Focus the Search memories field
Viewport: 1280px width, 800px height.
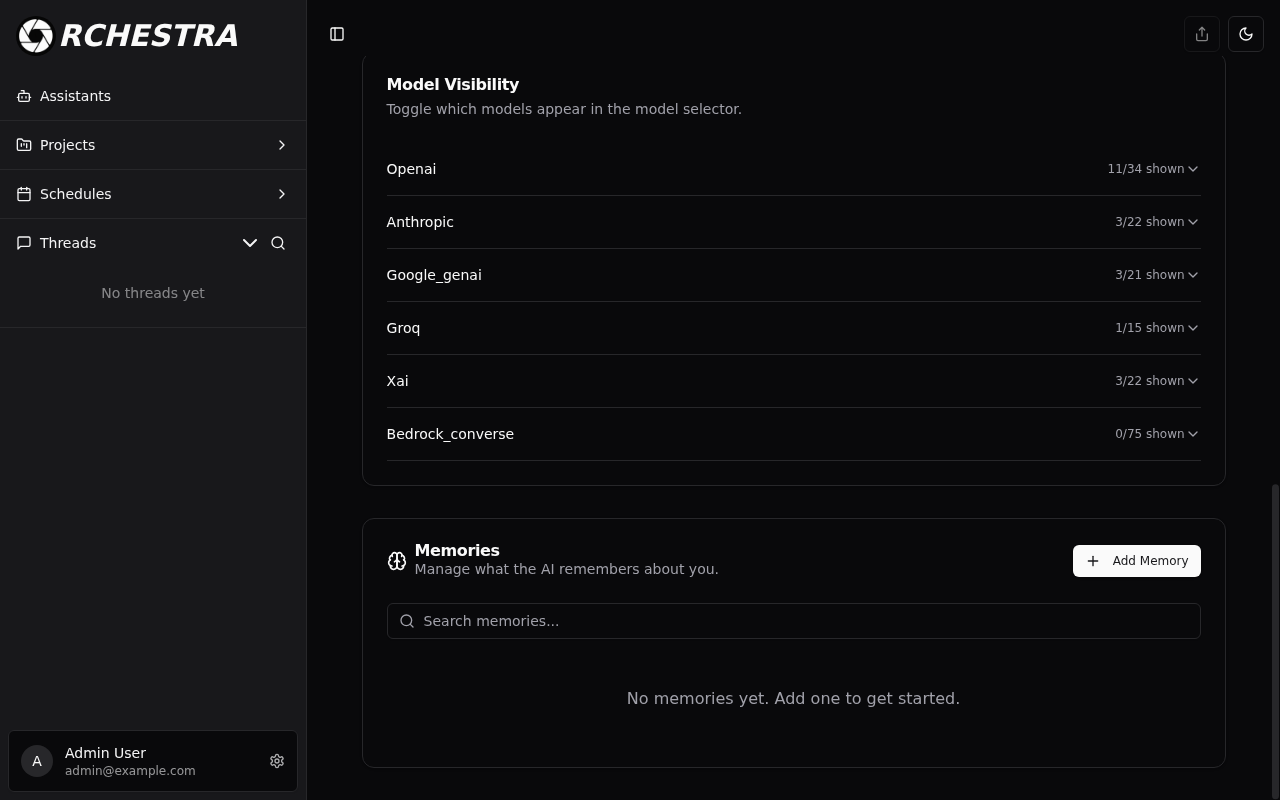tap(794, 621)
